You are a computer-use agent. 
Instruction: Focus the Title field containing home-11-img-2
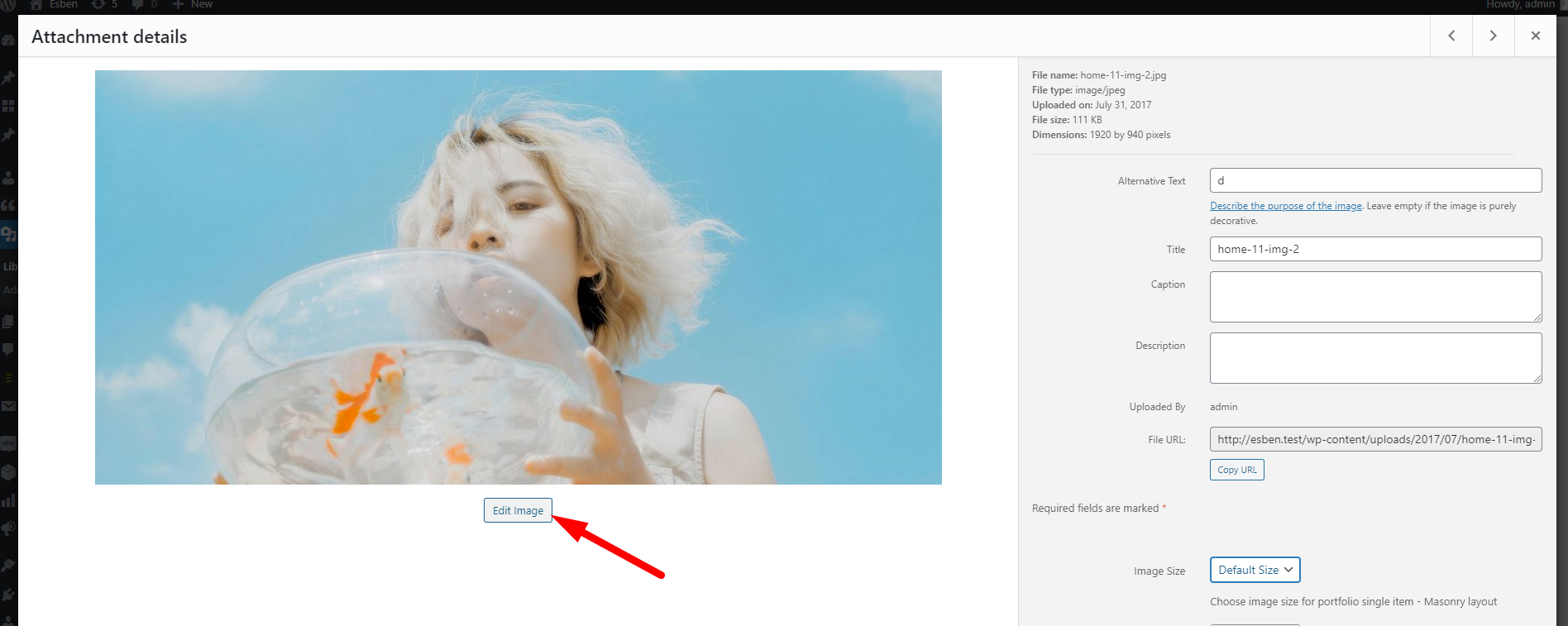pos(1376,249)
